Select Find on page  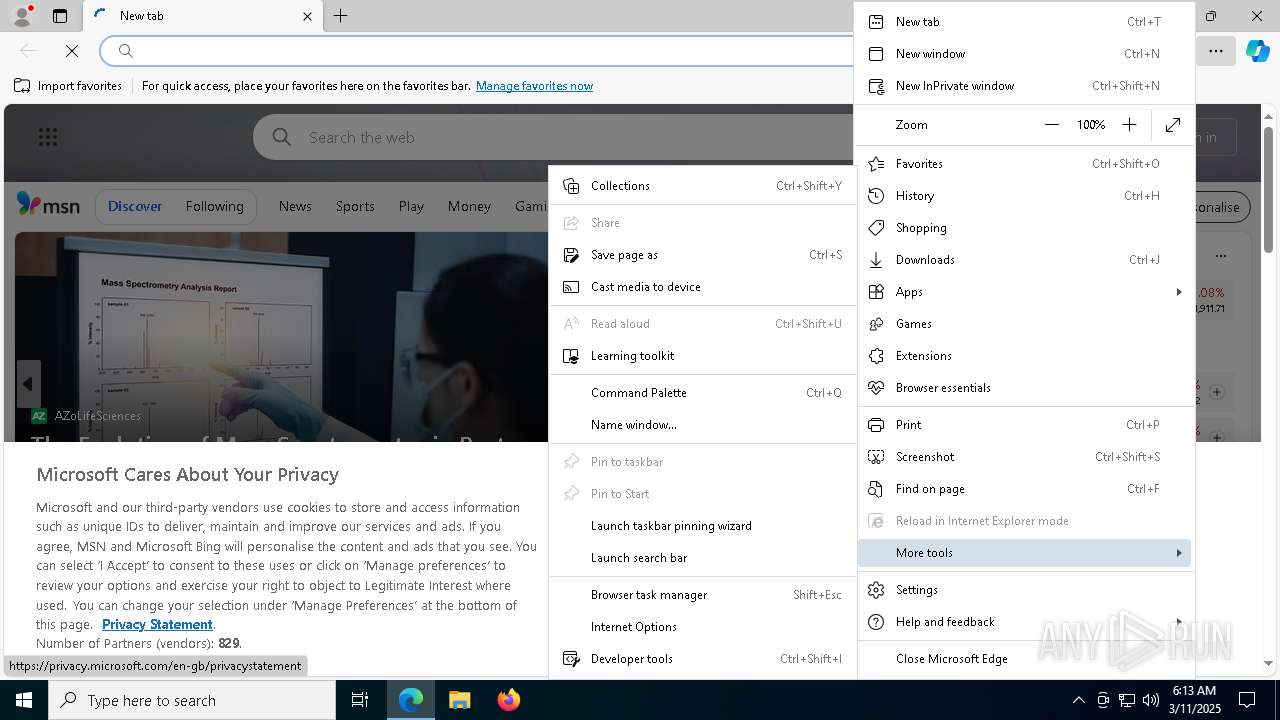[1024, 489]
